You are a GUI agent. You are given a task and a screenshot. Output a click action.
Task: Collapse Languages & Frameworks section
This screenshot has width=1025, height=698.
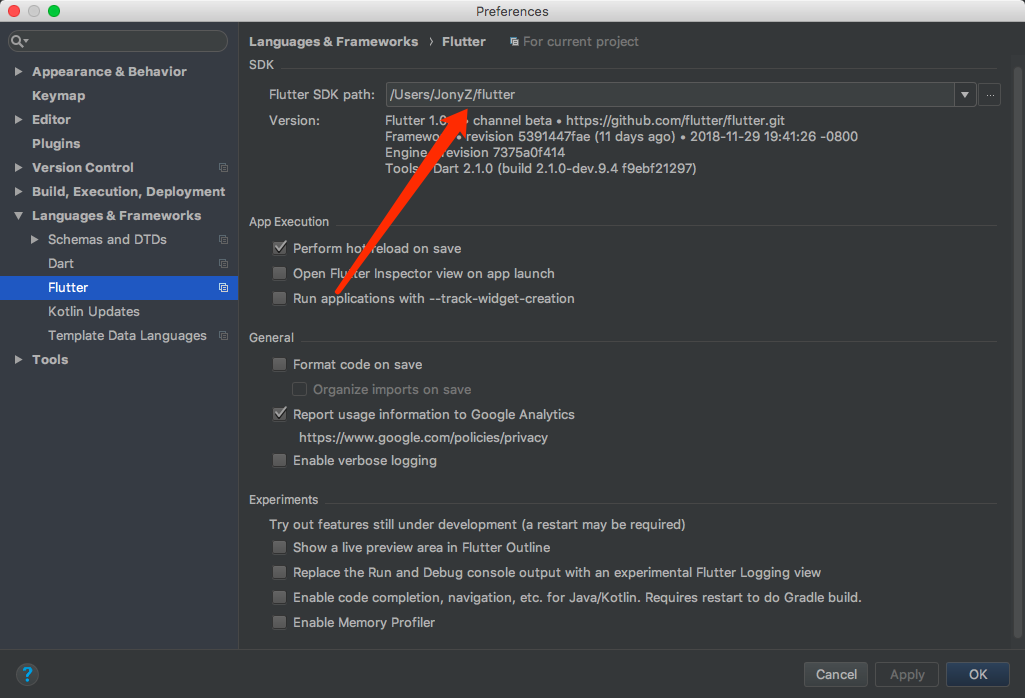[x=18, y=216]
